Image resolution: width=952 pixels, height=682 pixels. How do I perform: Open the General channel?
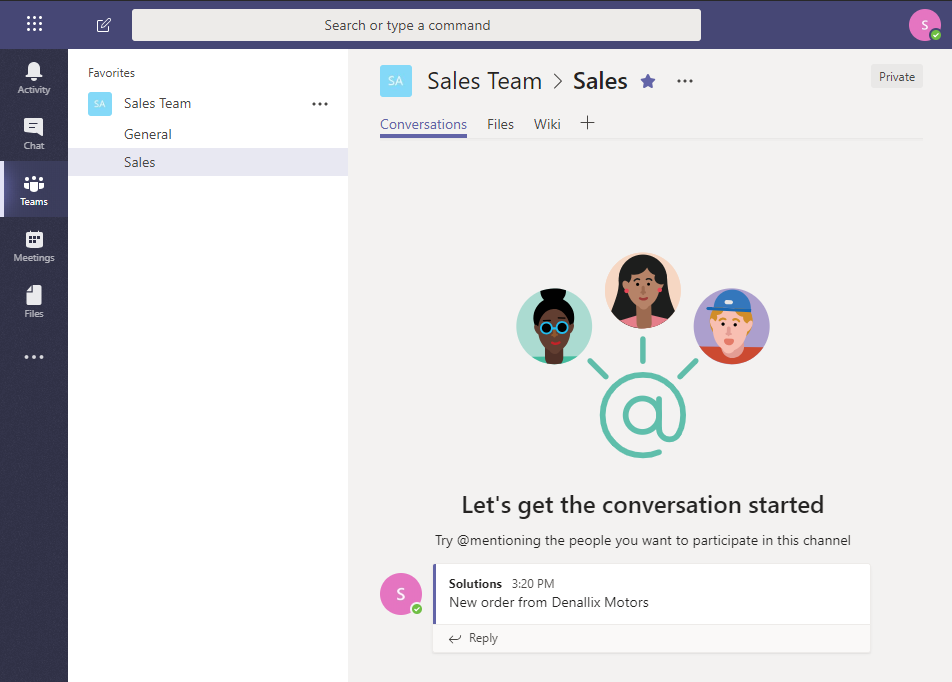click(x=148, y=134)
